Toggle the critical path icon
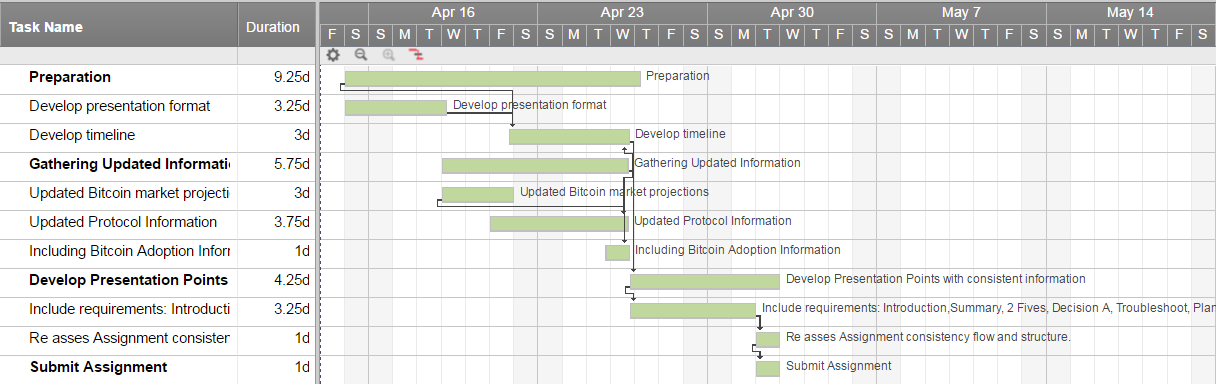This screenshot has width=1216, height=384. (x=416, y=56)
